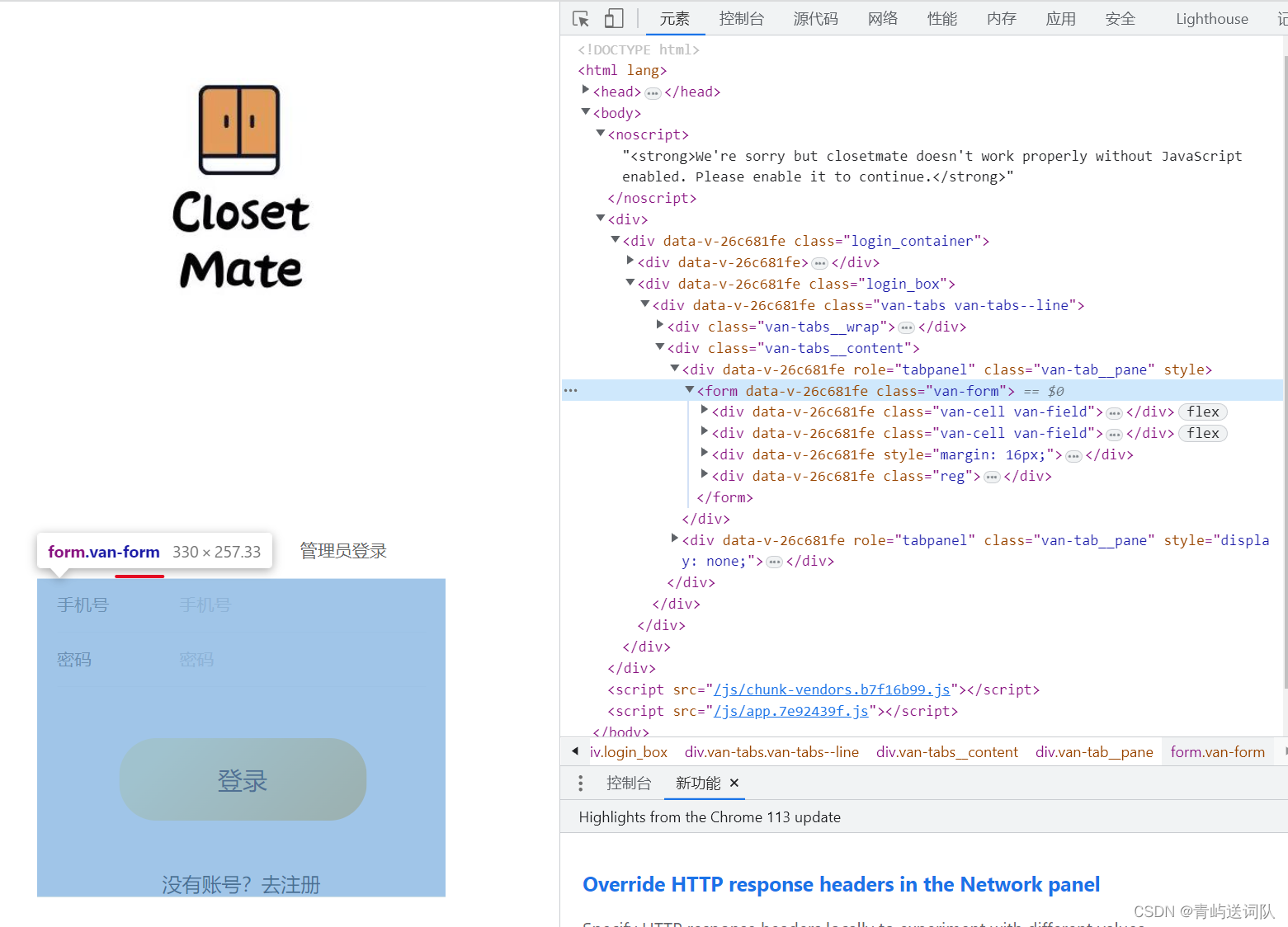Click flex badge on first van-field
The height and width of the screenshot is (927, 1288).
tap(1203, 412)
